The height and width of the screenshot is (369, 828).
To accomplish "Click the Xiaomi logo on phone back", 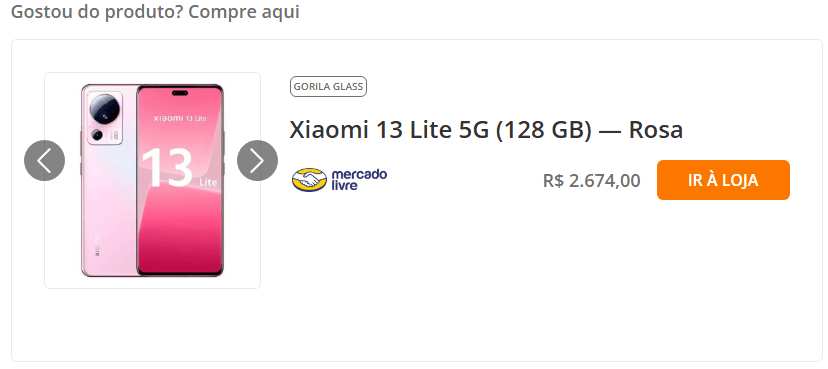I will coord(97,244).
